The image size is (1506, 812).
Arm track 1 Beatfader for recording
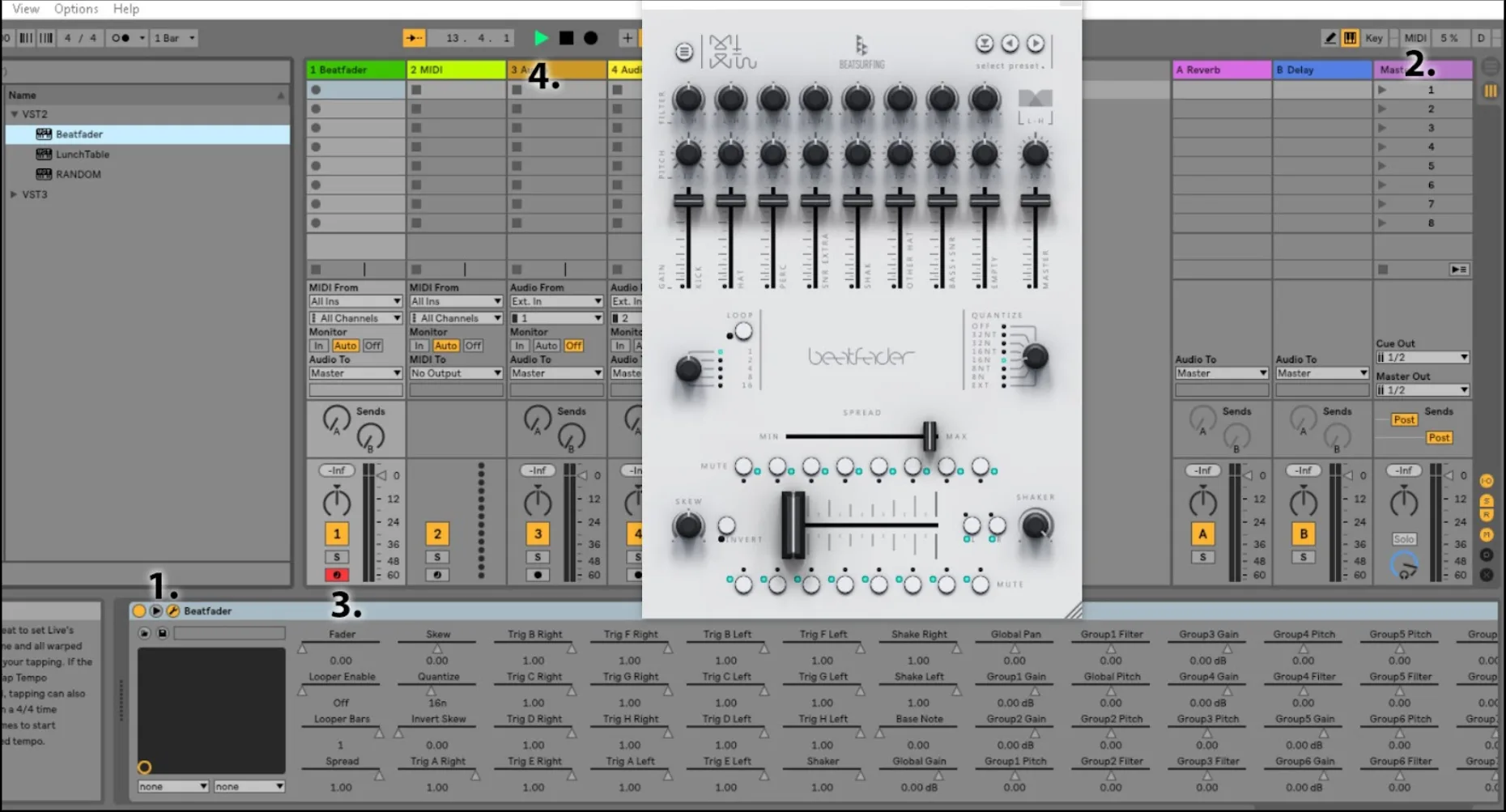(337, 575)
